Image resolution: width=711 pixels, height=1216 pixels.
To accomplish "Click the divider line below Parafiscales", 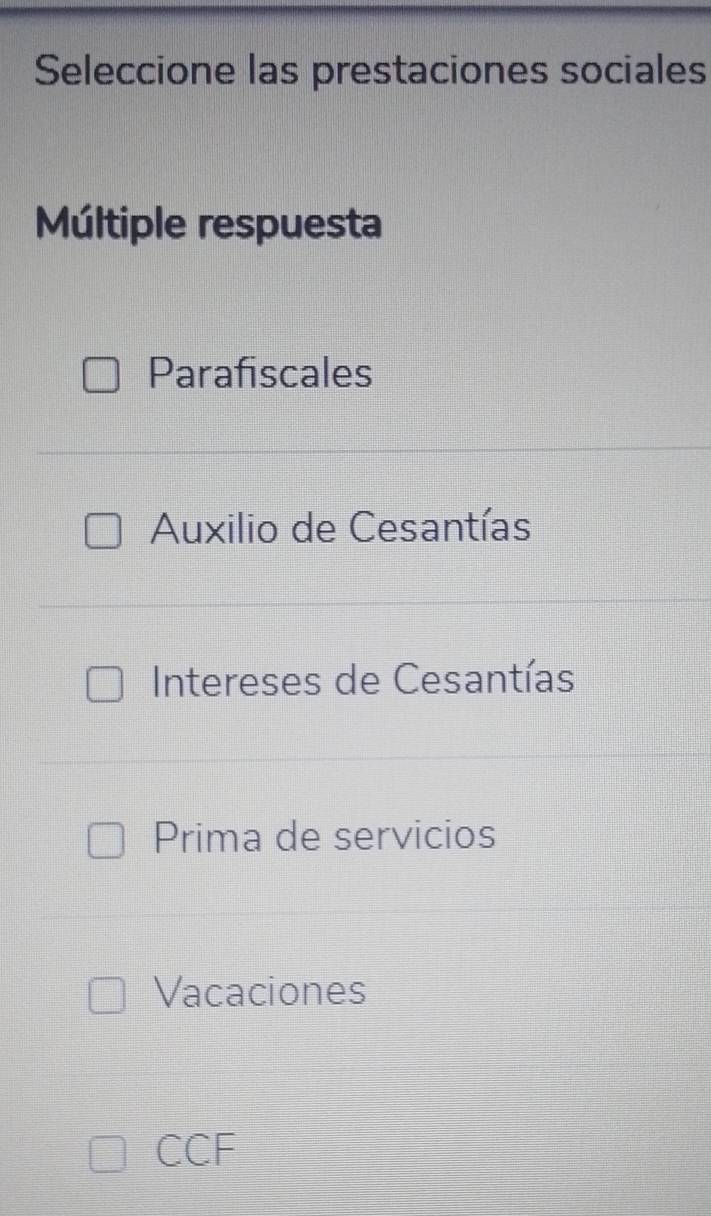I will point(372,451).
